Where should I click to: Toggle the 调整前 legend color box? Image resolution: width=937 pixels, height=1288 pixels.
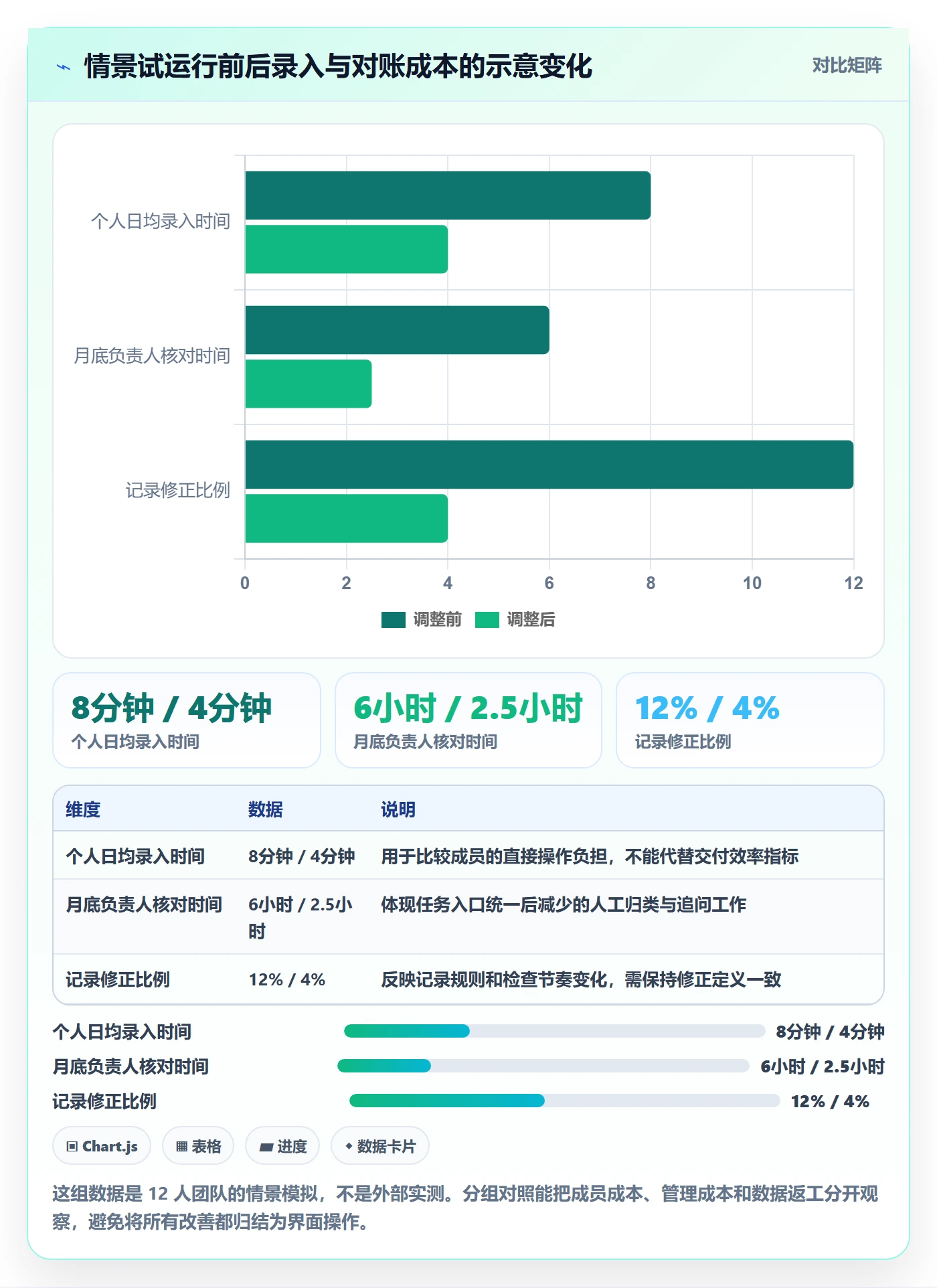click(394, 620)
